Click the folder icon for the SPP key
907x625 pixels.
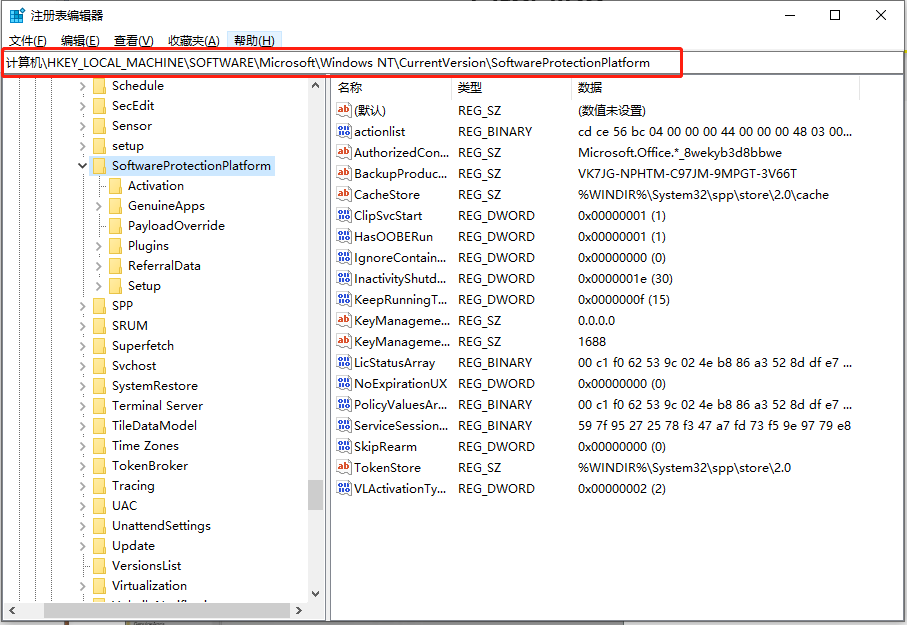tap(97, 305)
